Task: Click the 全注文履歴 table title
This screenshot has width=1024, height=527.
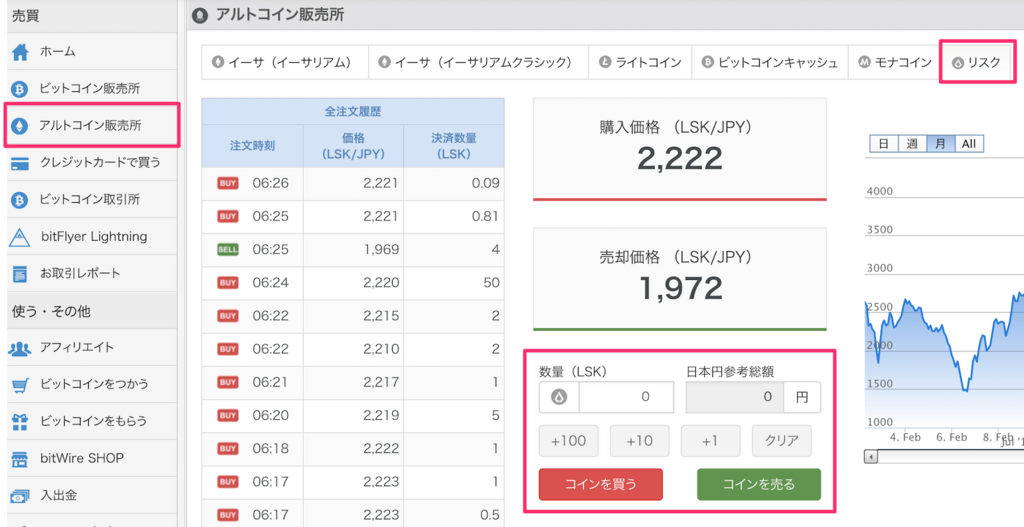Action: 353,112
